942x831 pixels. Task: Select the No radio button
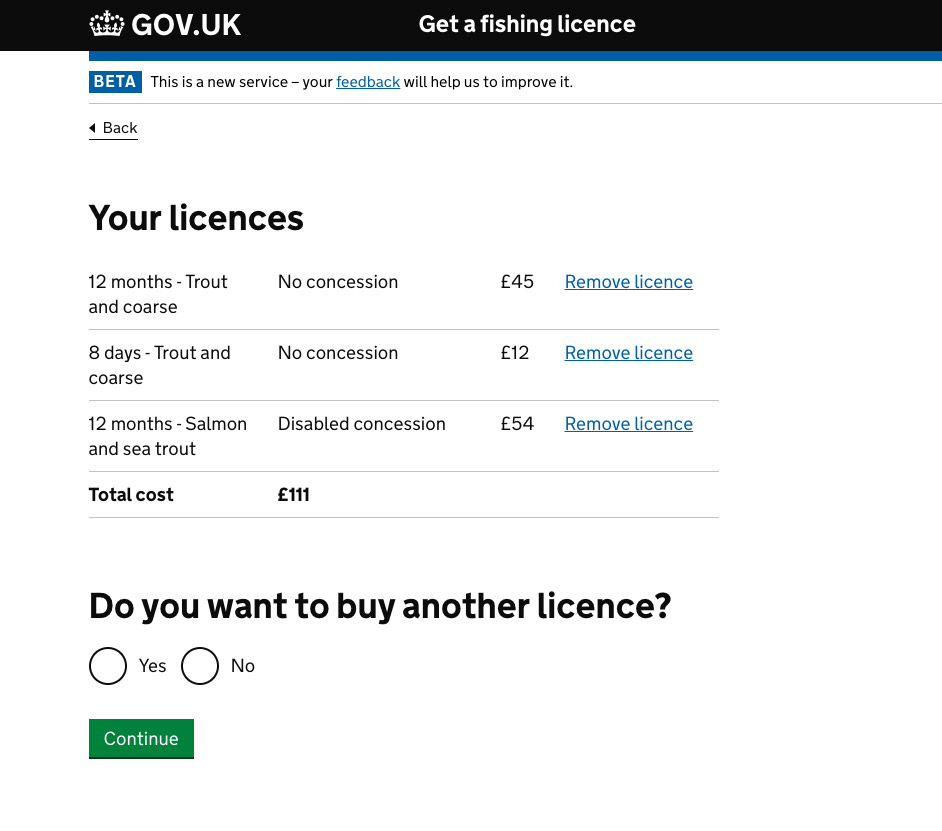point(200,665)
